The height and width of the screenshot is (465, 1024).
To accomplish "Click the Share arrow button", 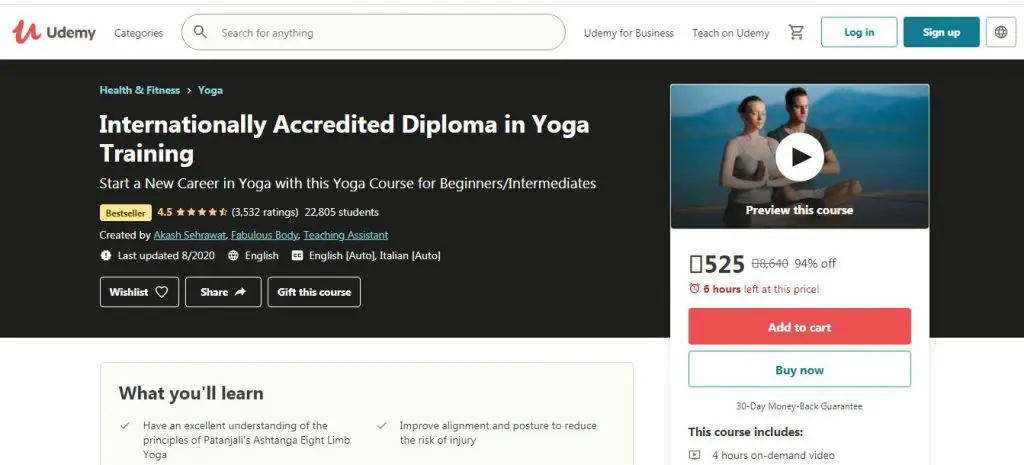I will click(223, 292).
